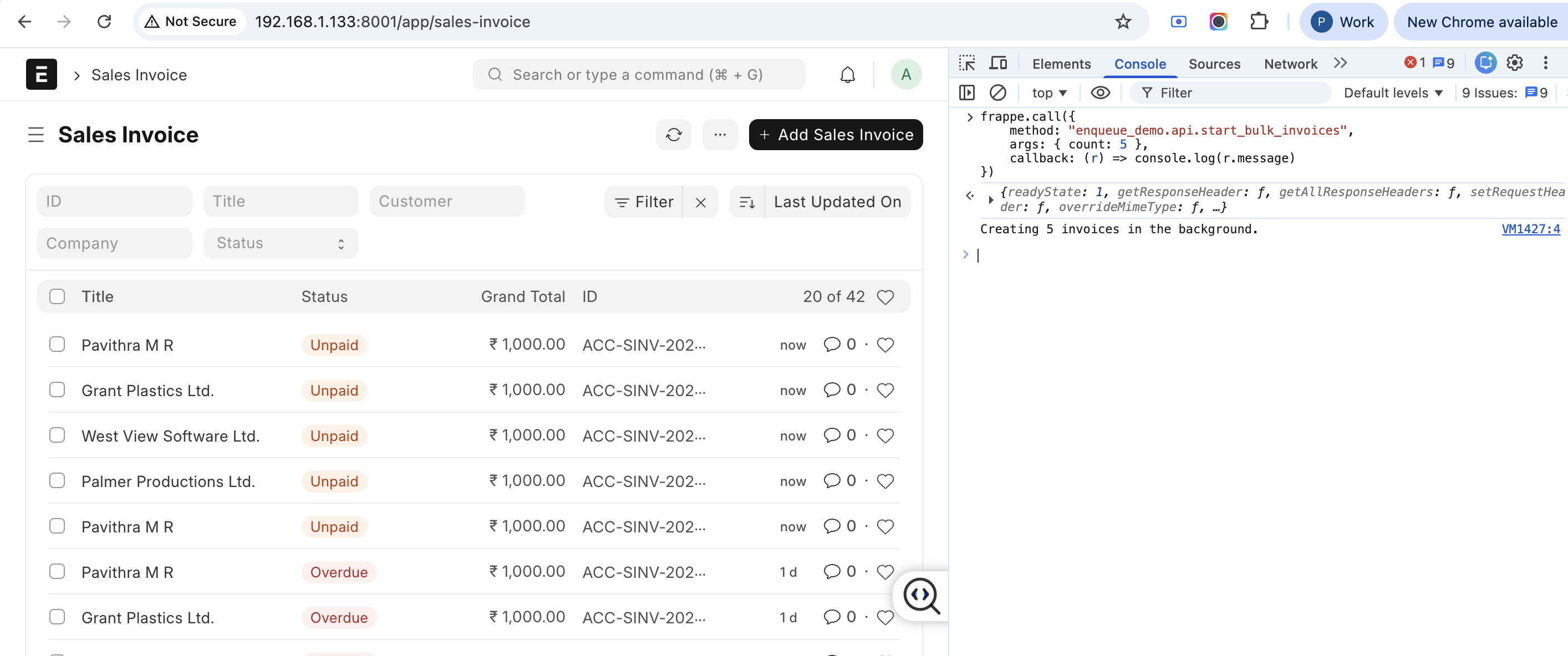
Task: Check the Palmer Productions Ltd. checkbox
Action: pos(57,481)
